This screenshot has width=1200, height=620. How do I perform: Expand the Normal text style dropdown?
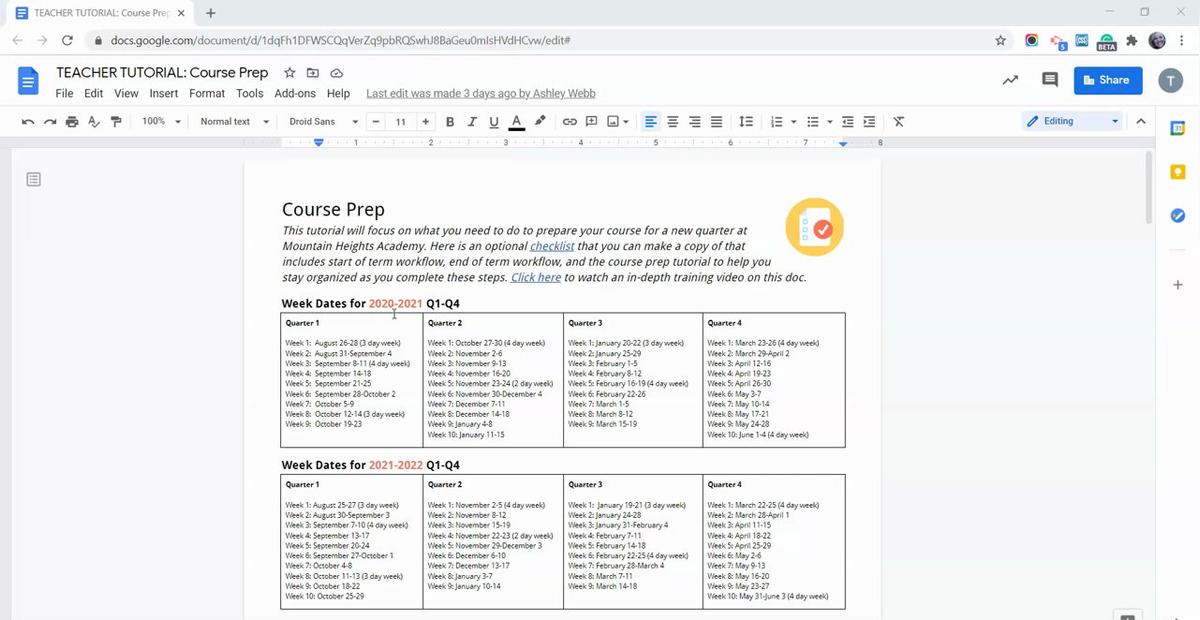click(x=235, y=122)
